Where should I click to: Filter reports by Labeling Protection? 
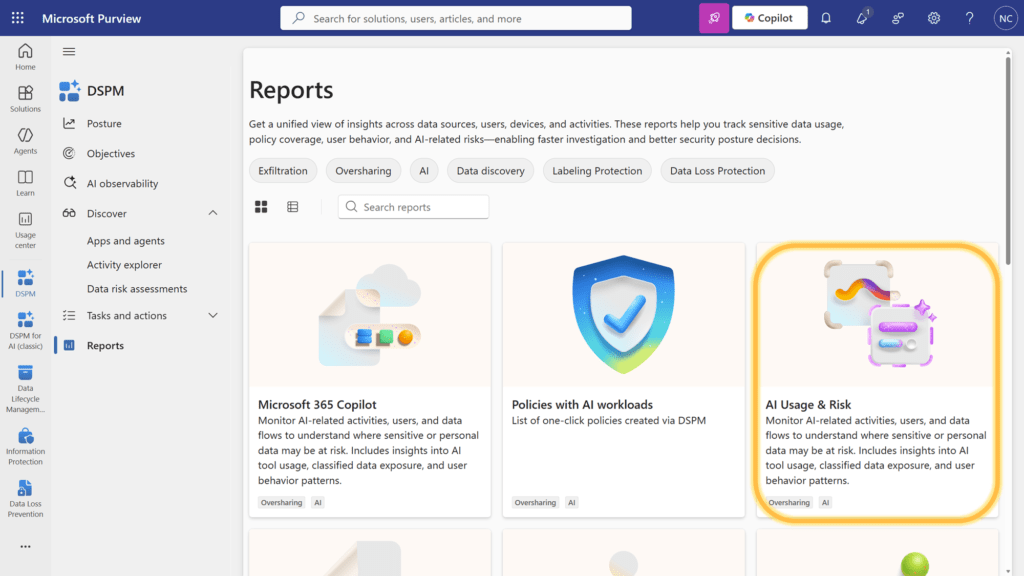pos(597,170)
